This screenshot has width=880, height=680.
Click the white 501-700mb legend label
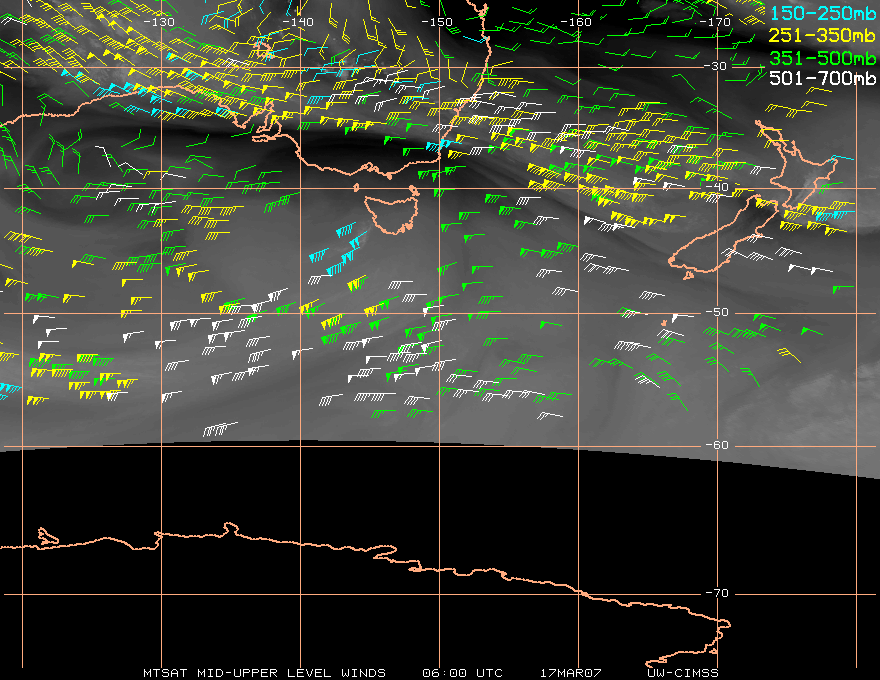pyautogui.click(x=822, y=78)
